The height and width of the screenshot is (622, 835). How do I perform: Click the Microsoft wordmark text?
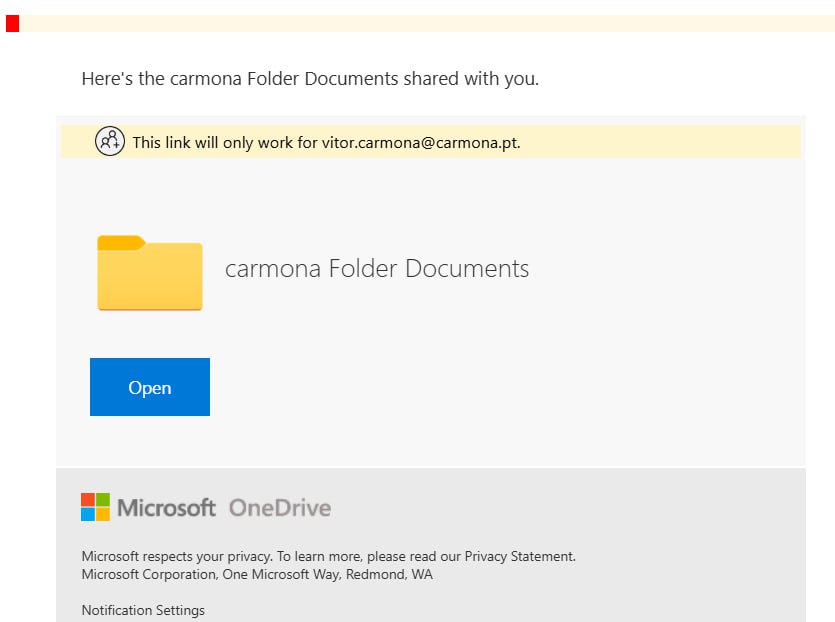coord(166,507)
